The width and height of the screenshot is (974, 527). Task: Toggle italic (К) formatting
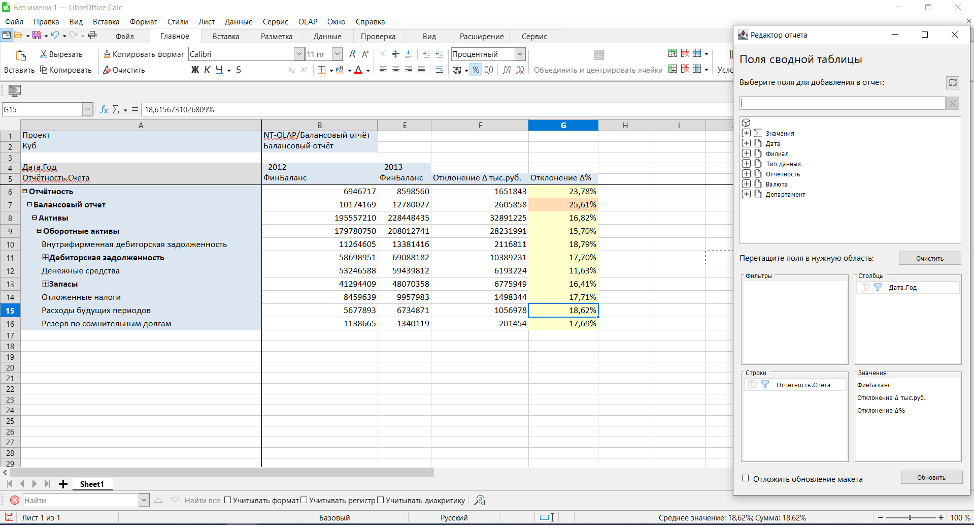(207, 70)
